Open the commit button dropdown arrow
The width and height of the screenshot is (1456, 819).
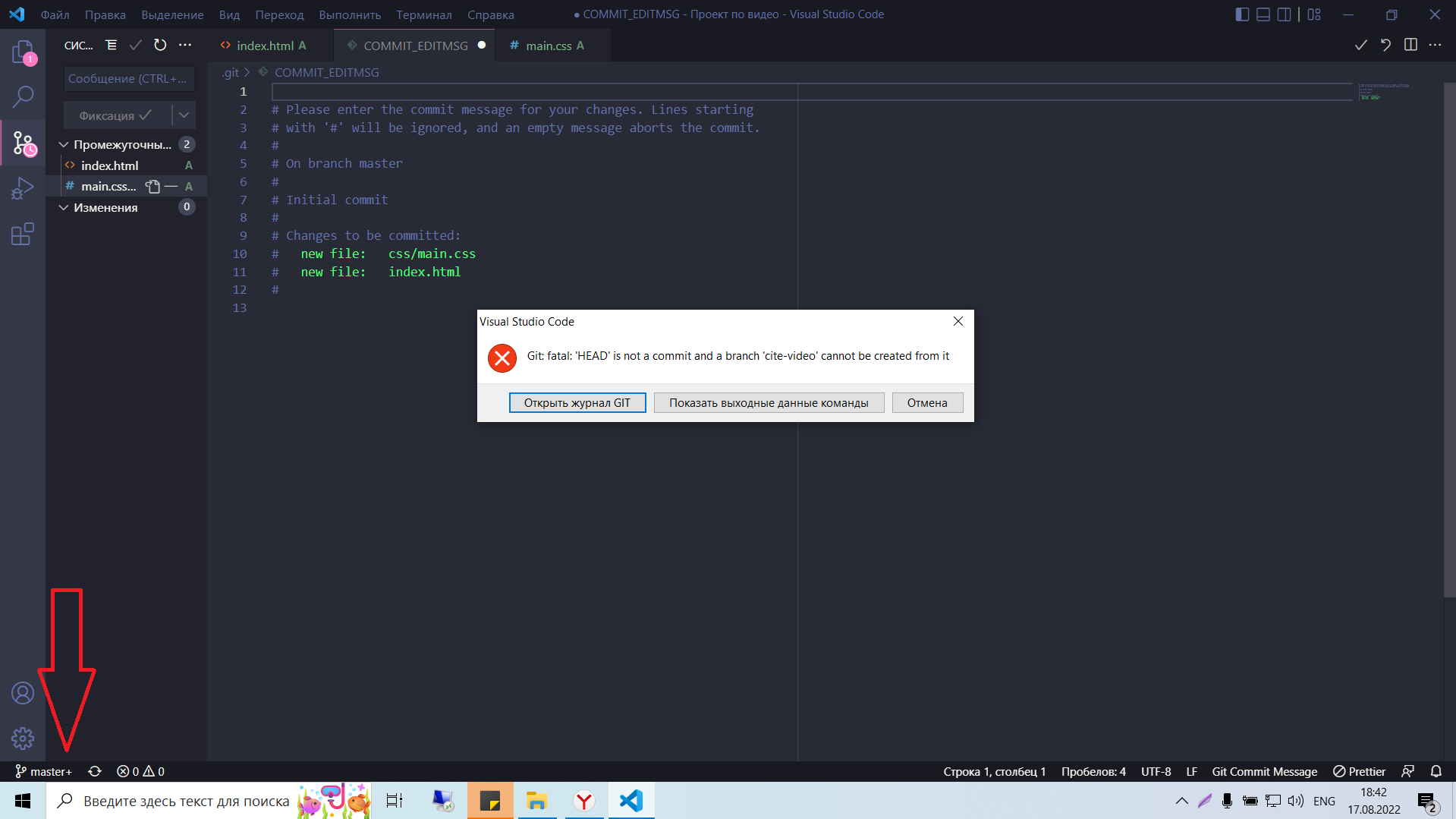pyautogui.click(x=184, y=115)
